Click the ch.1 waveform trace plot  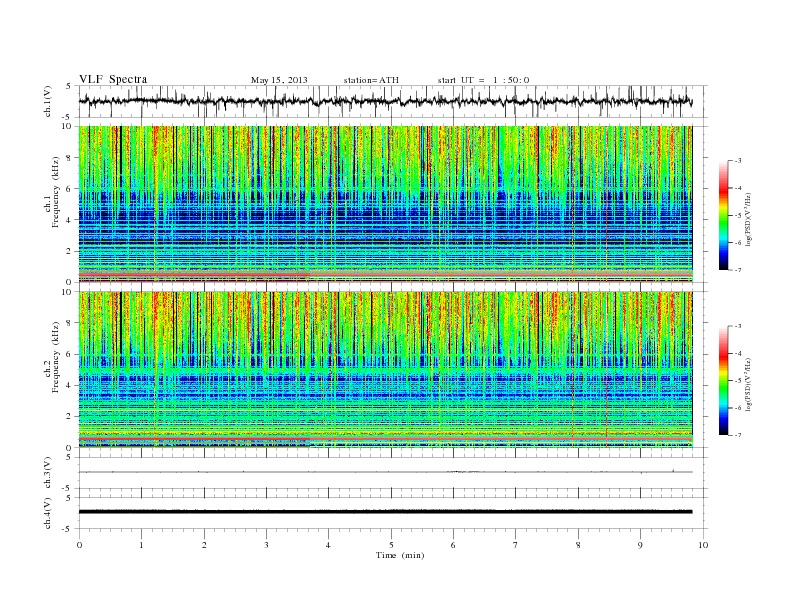(x=385, y=101)
